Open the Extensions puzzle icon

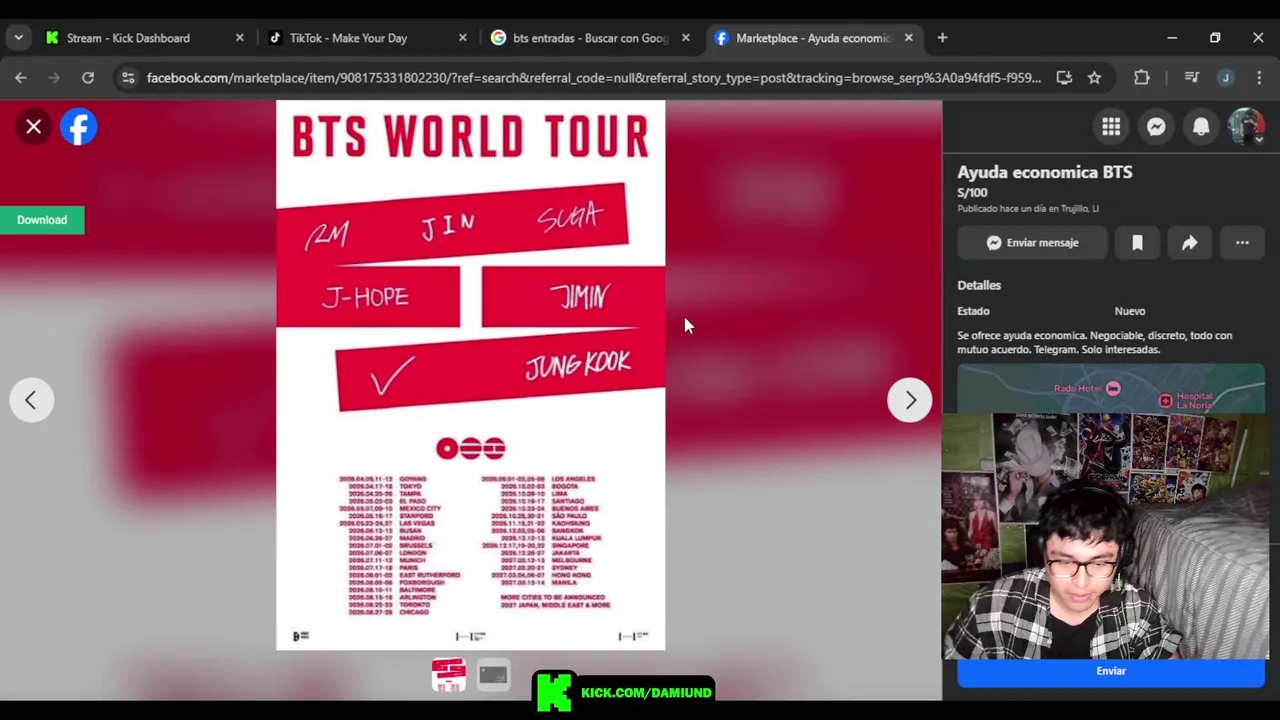[x=1142, y=78]
